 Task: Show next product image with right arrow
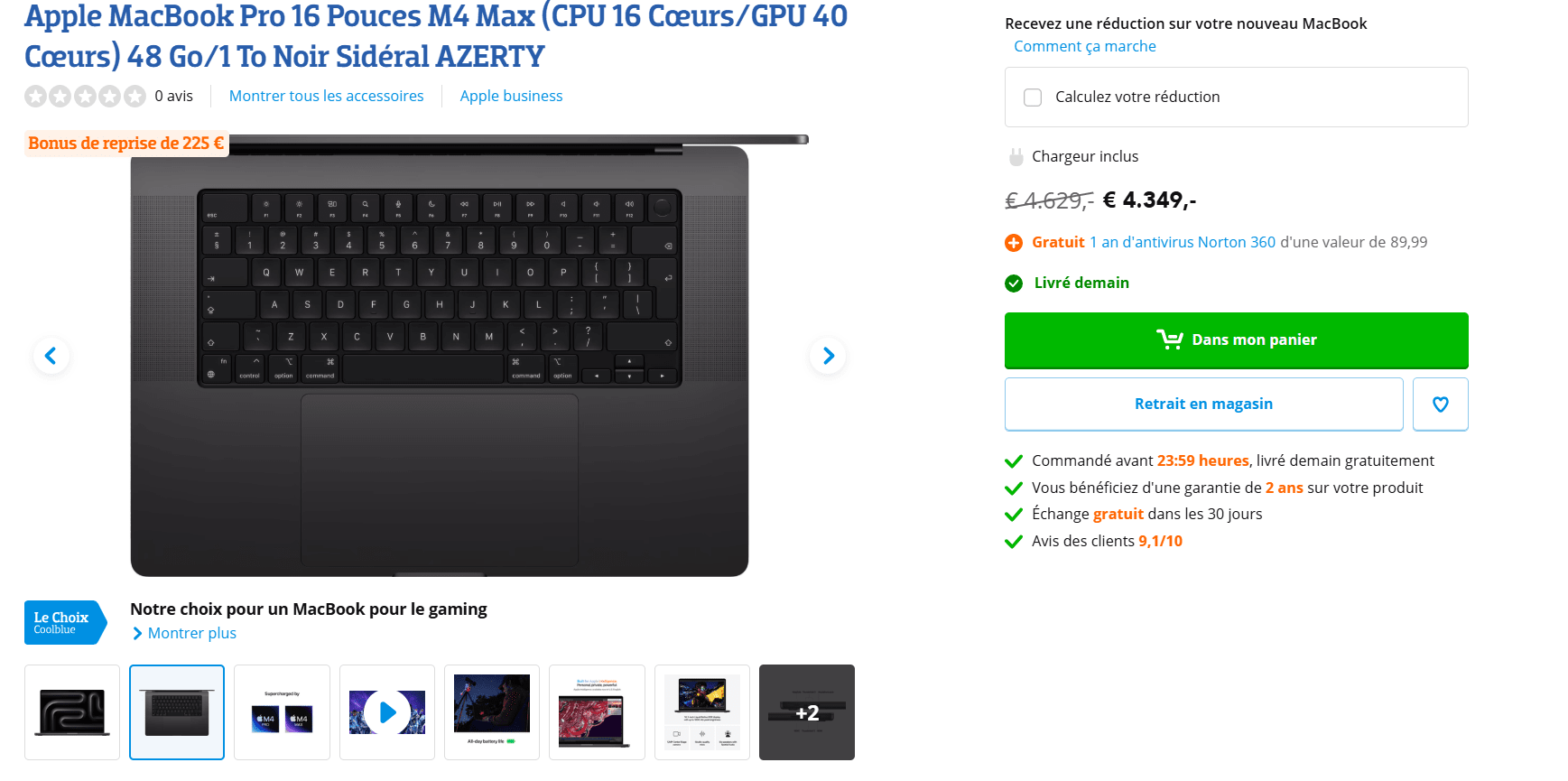pyautogui.click(x=828, y=356)
